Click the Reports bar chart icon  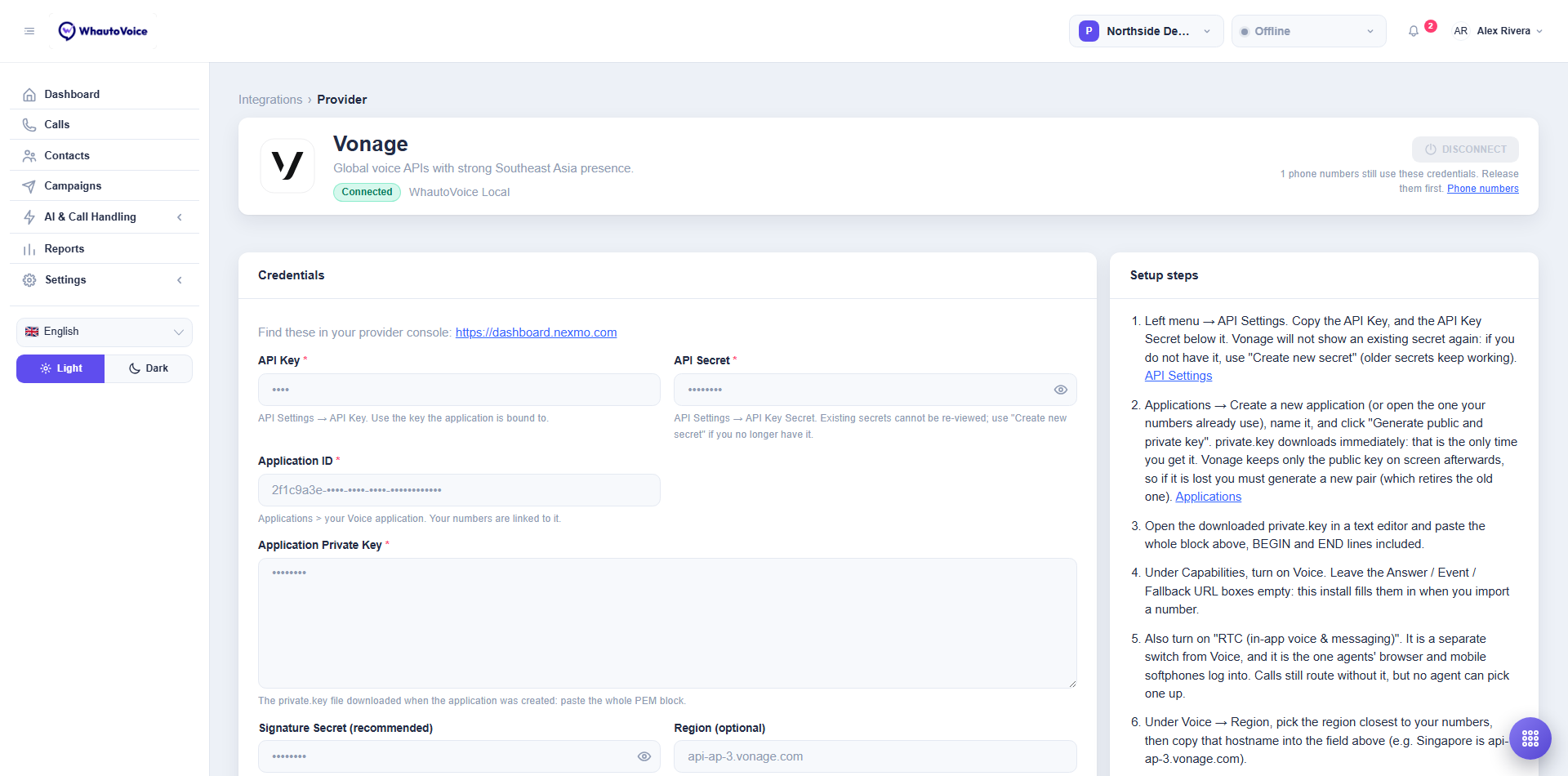[29, 249]
